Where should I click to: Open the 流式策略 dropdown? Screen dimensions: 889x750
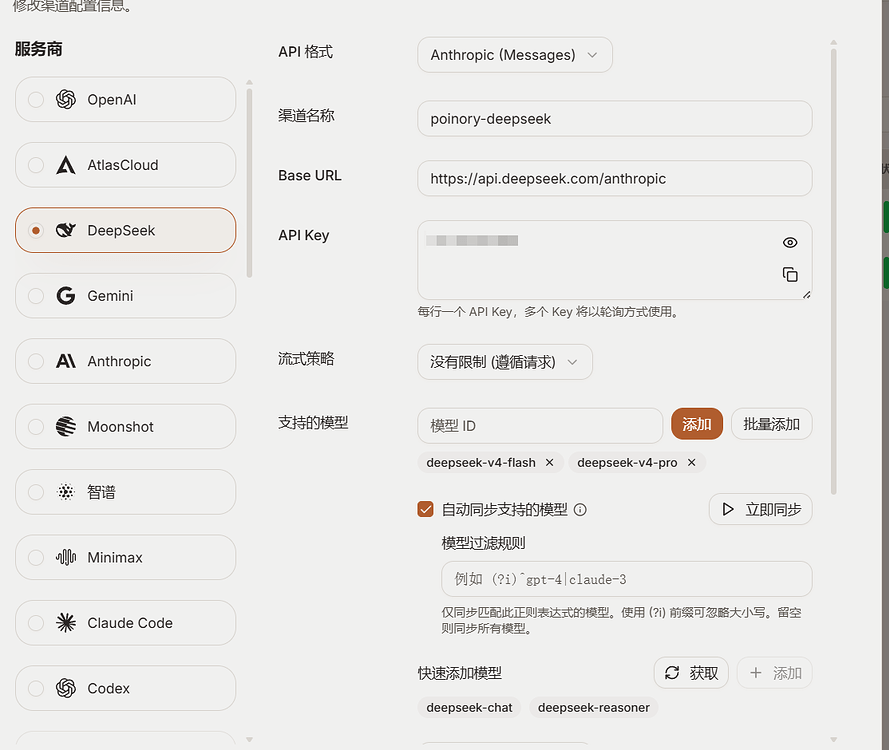[x=505, y=362]
